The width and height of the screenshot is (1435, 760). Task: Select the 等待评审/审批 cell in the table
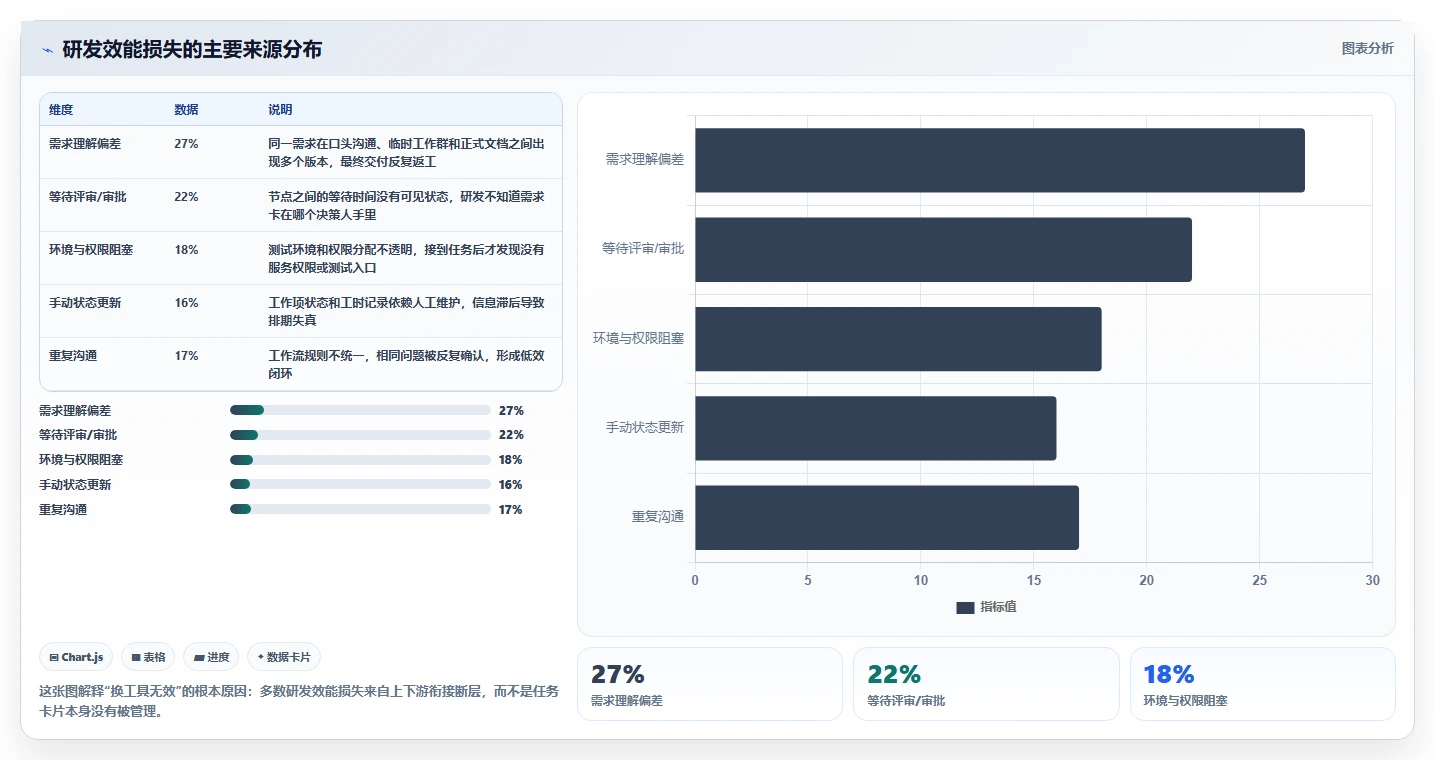click(88, 197)
